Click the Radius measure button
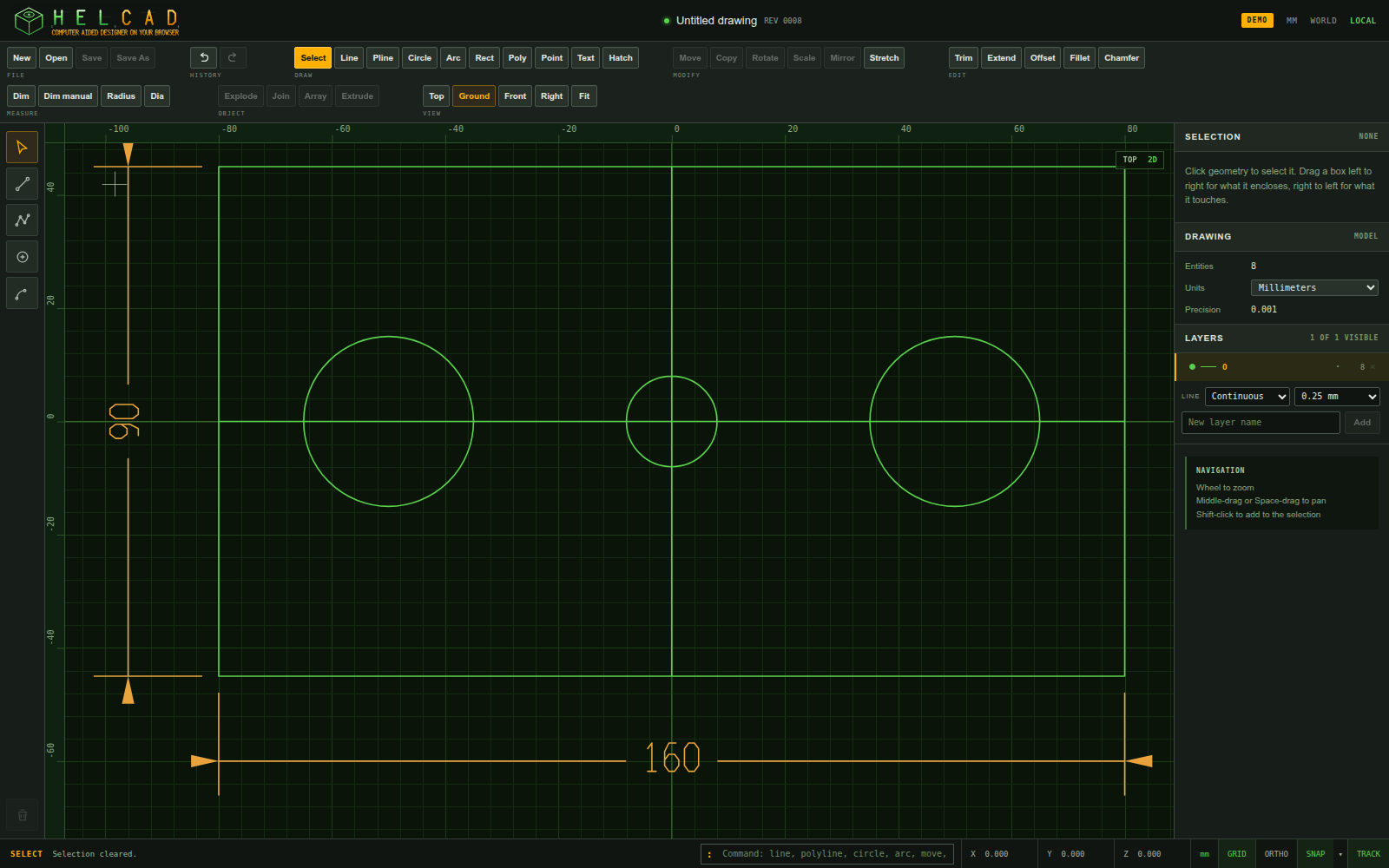Screen dimensions: 1389x868 tap(121, 96)
